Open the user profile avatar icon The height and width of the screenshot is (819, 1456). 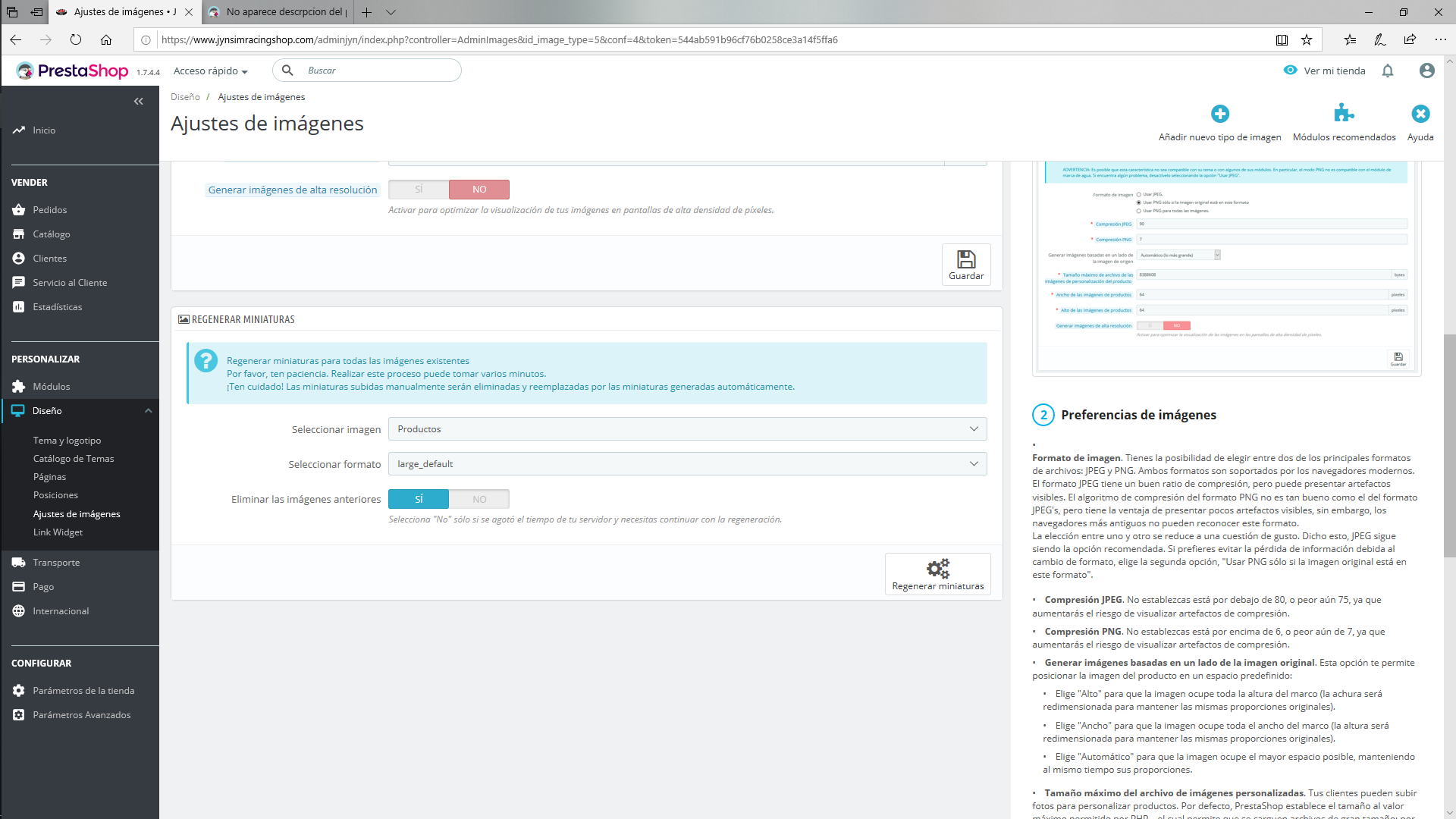[x=1426, y=71]
